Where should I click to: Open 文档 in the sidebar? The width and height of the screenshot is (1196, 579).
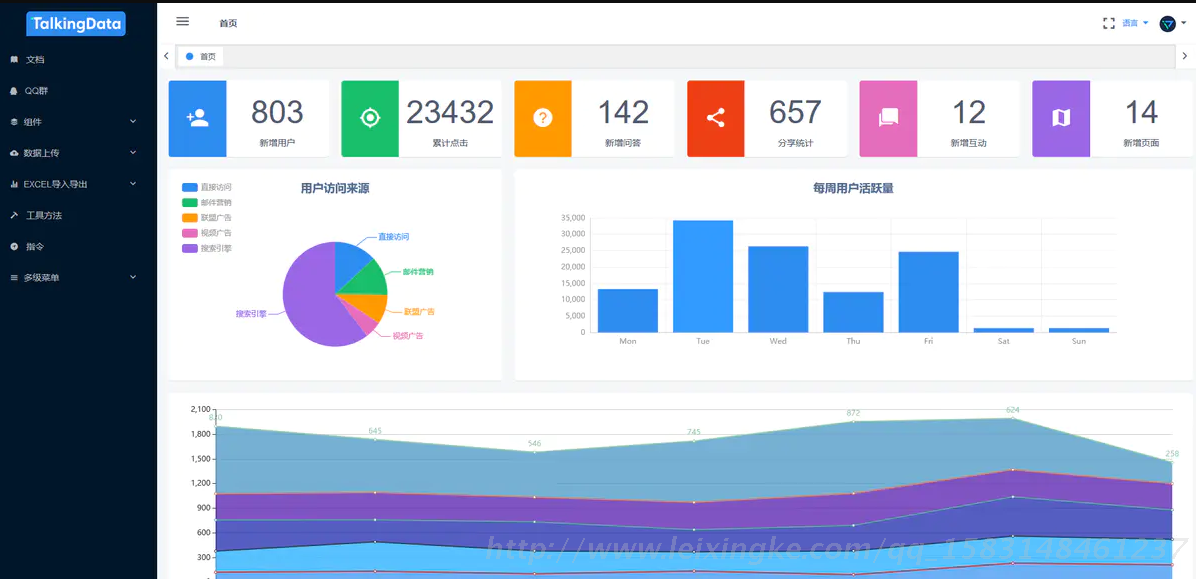coord(35,60)
